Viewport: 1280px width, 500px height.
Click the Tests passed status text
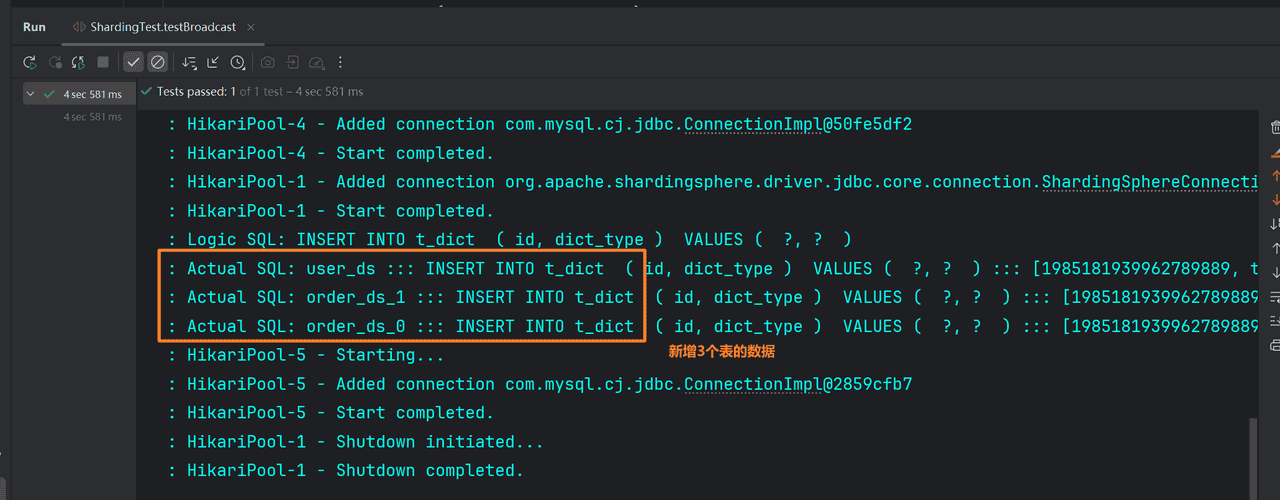tap(260, 91)
